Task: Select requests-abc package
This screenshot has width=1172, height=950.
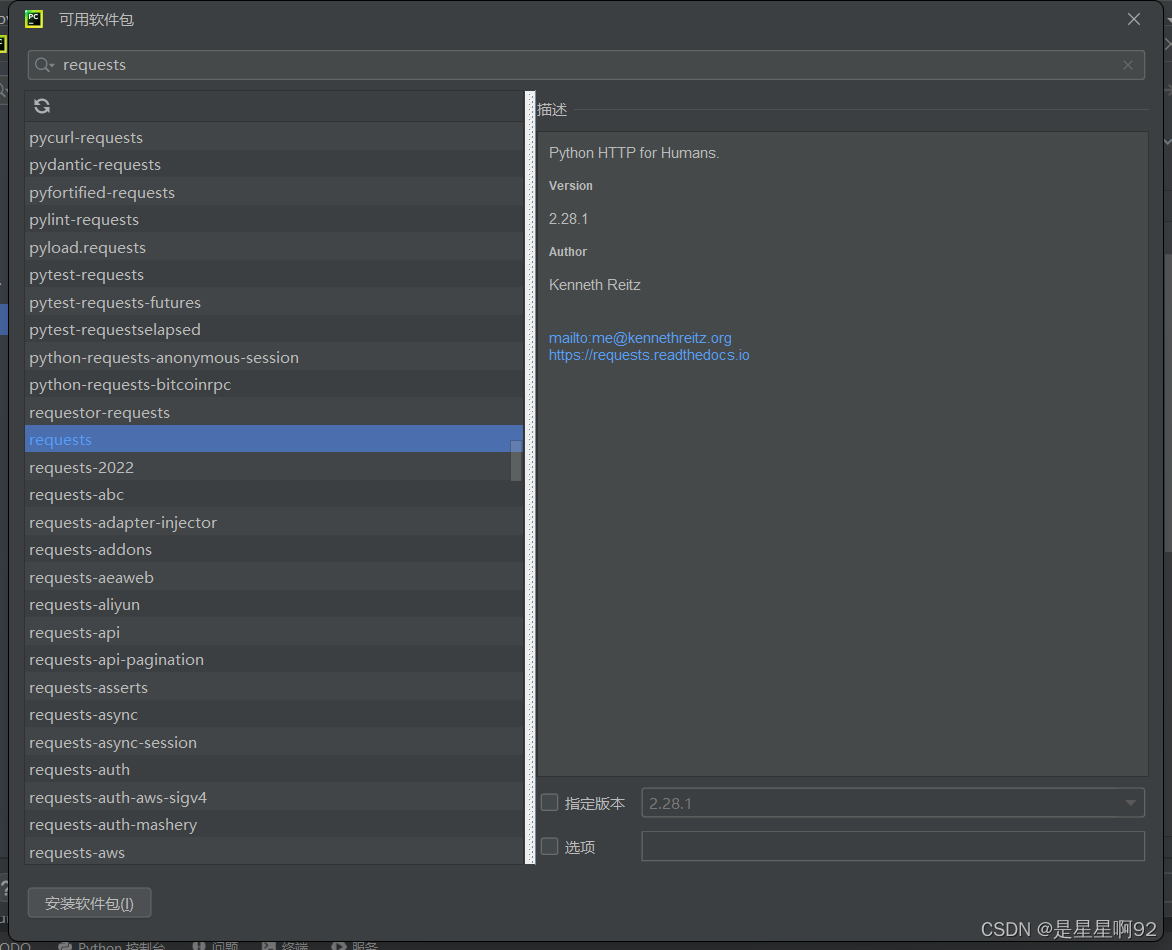Action: [274, 495]
